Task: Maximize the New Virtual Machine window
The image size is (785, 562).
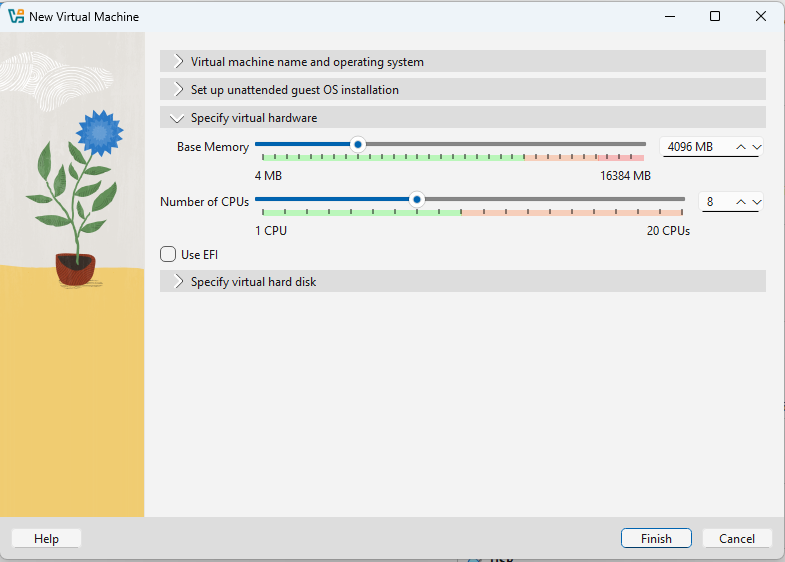Action: point(715,16)
